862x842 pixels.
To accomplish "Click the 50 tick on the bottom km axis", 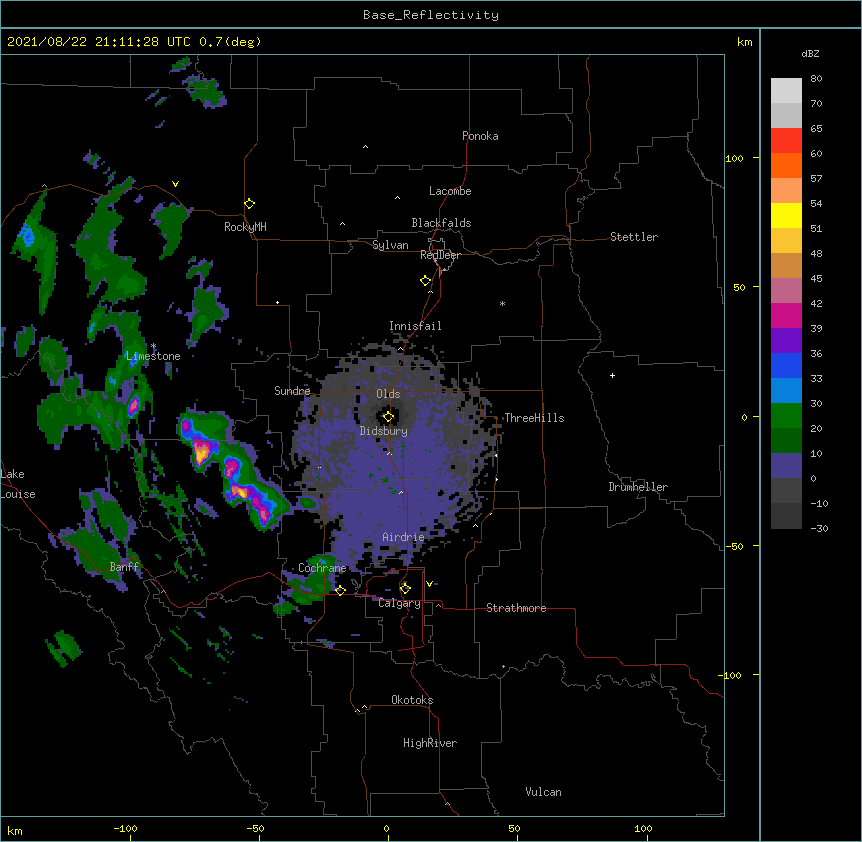I will [x=514, y=828].
